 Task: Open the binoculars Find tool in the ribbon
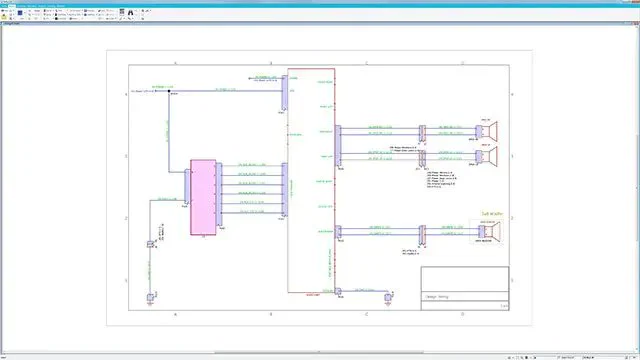[130, 13]
